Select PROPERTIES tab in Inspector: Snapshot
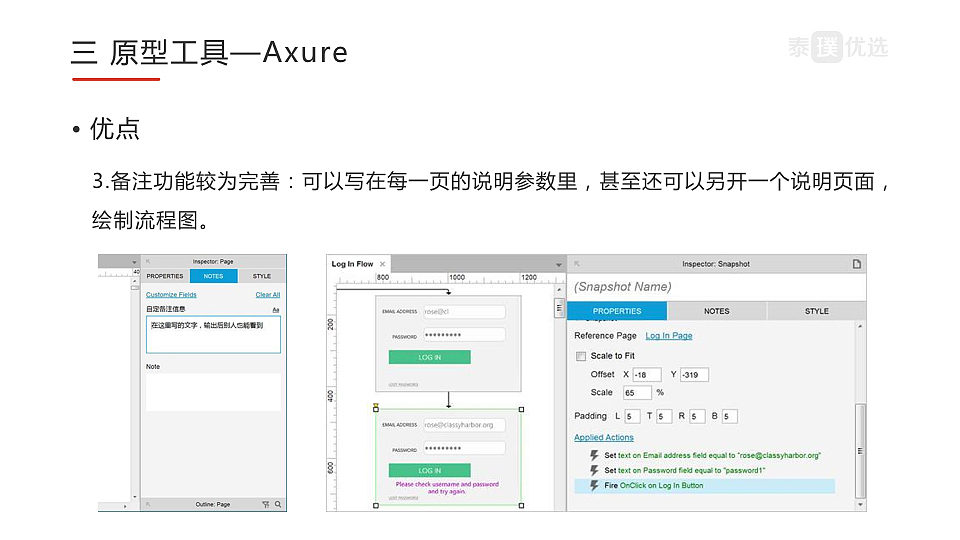 coord(617,311)
